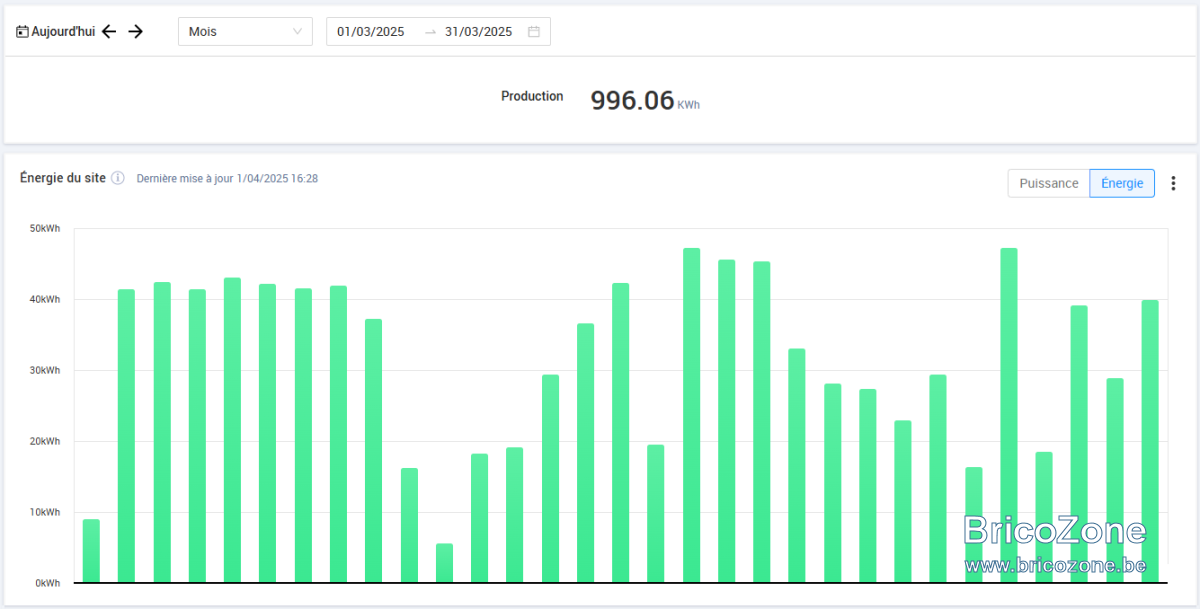Go to previous month with left arrow
Screen dimensions: 1200x609
109,32
